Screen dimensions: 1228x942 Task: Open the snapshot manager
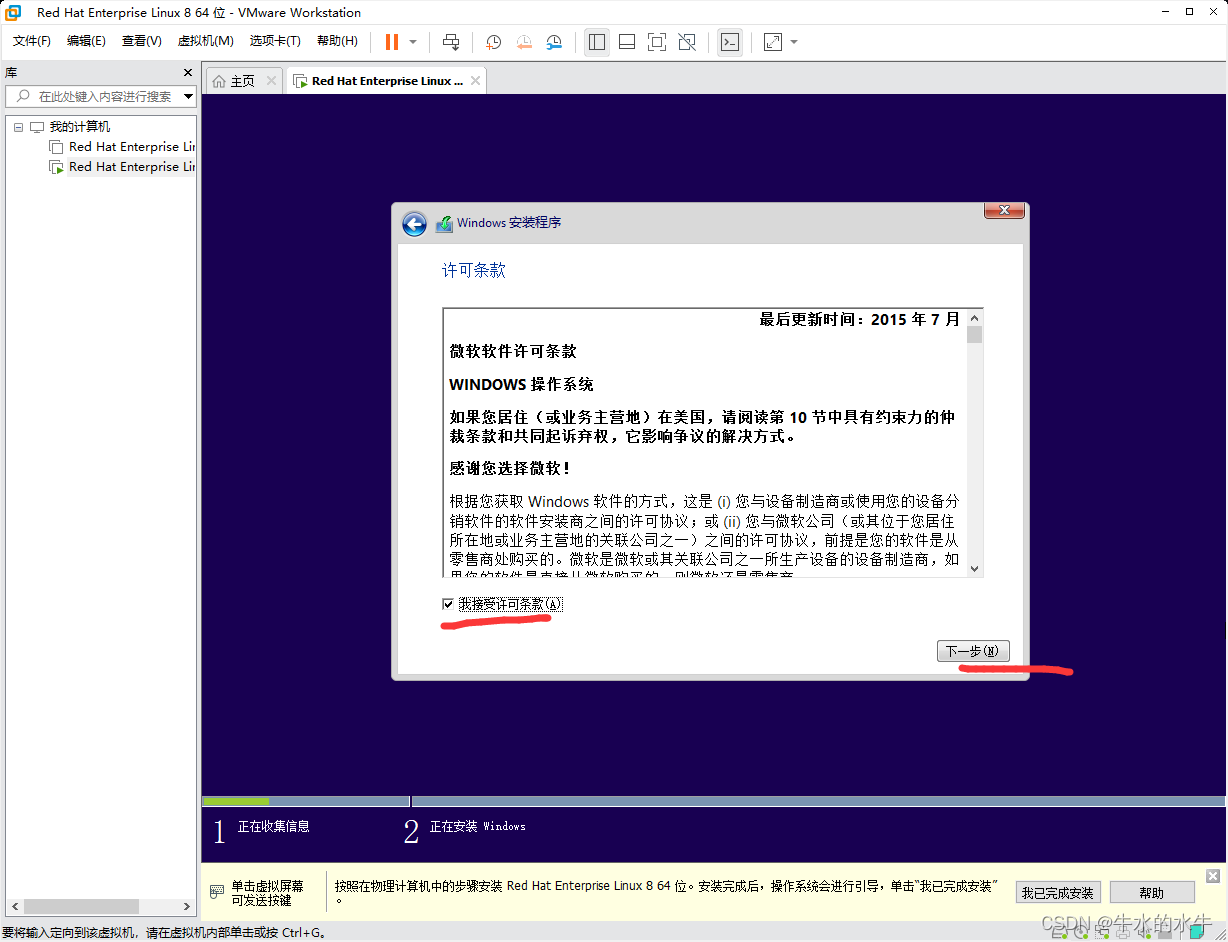tap(554, 42)
